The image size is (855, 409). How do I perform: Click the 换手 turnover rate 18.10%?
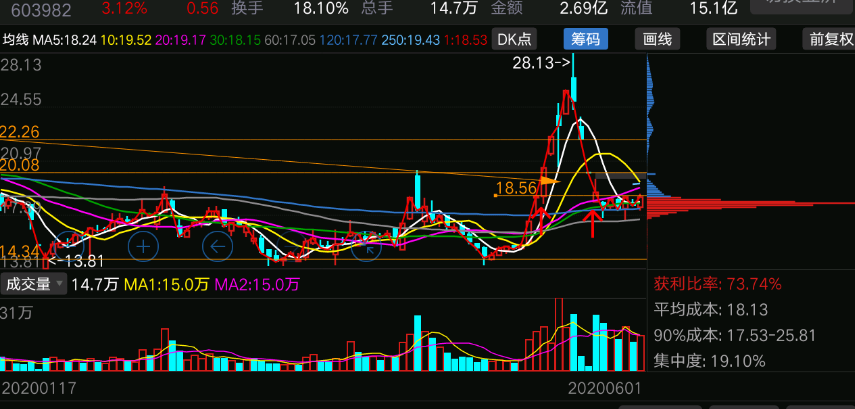coord(321,8)
